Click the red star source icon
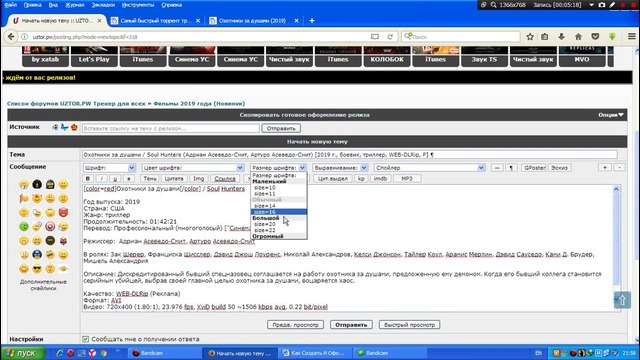Screen dimensions: 640x360 click(x=74, y=127)
